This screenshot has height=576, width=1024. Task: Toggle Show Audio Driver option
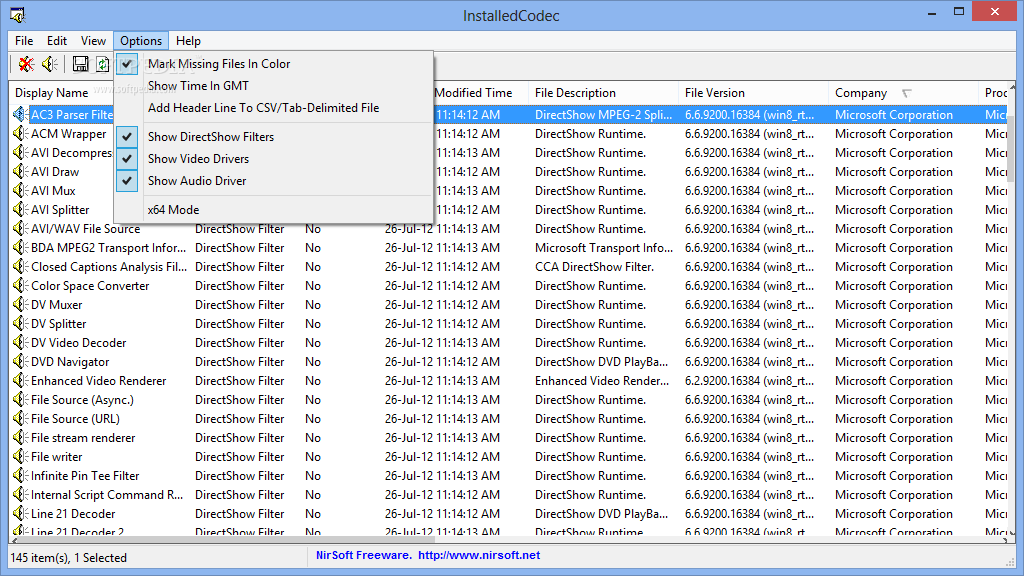274,181
